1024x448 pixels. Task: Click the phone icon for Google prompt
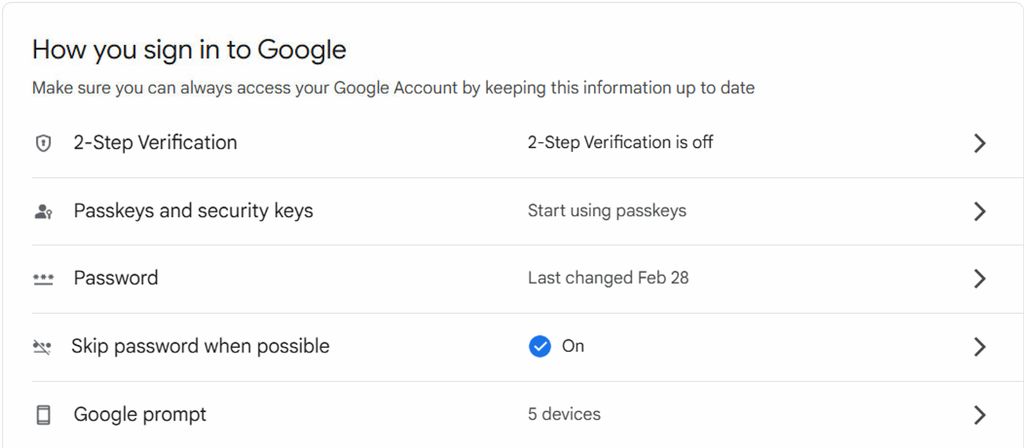tap(43, 415)
